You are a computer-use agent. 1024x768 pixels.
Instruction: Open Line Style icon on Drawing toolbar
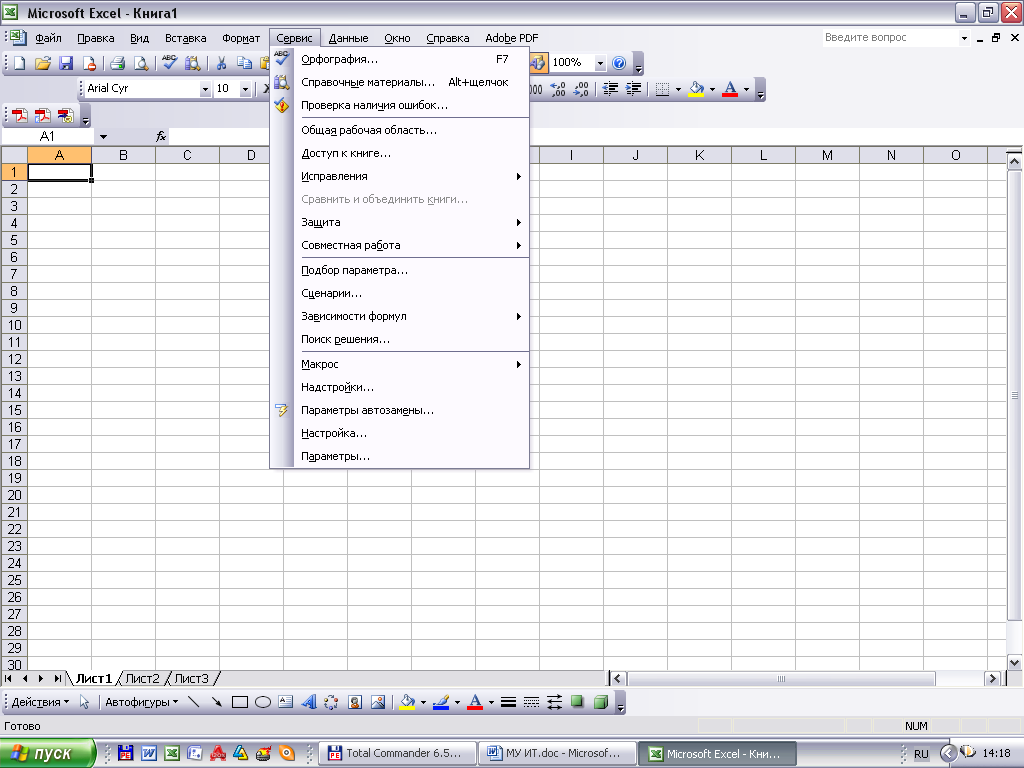point(508,702)
